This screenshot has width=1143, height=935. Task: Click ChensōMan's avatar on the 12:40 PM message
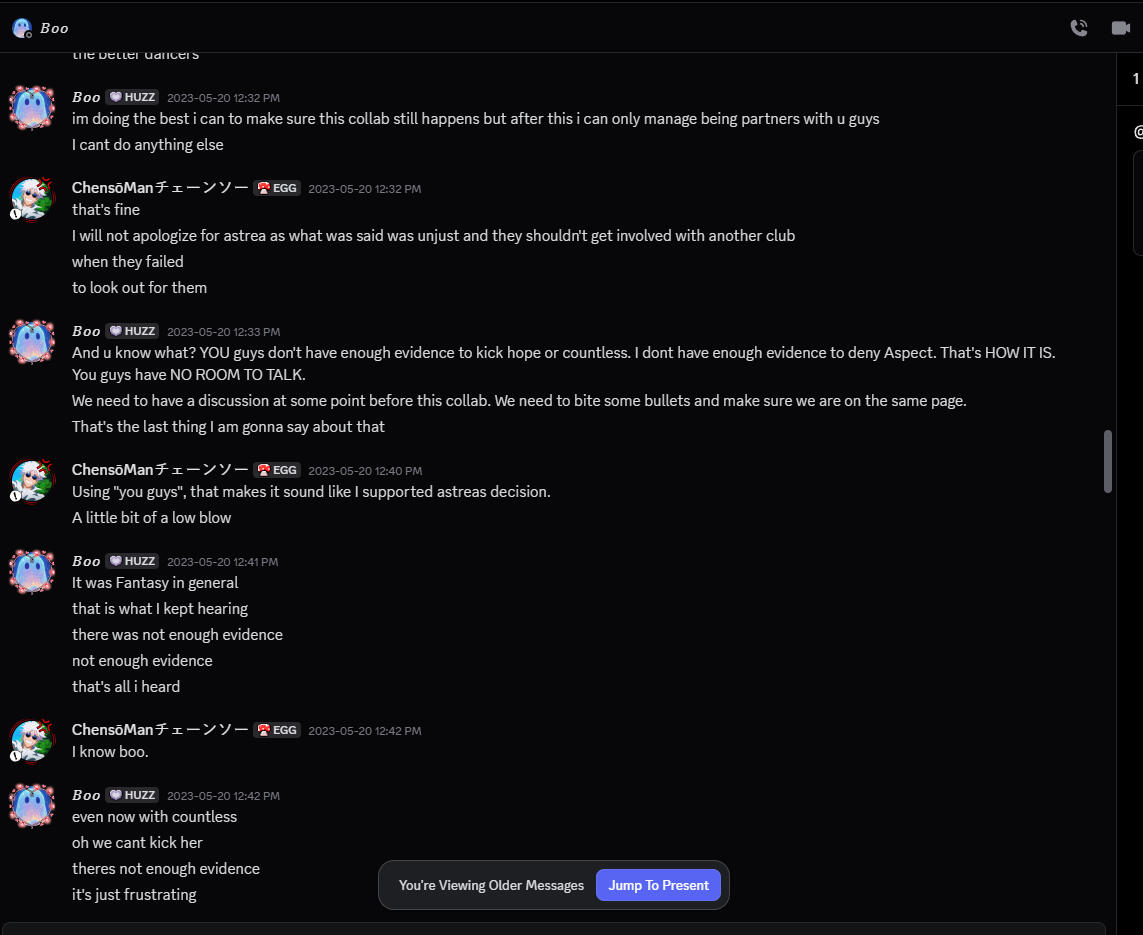click(x=32, y=481)
